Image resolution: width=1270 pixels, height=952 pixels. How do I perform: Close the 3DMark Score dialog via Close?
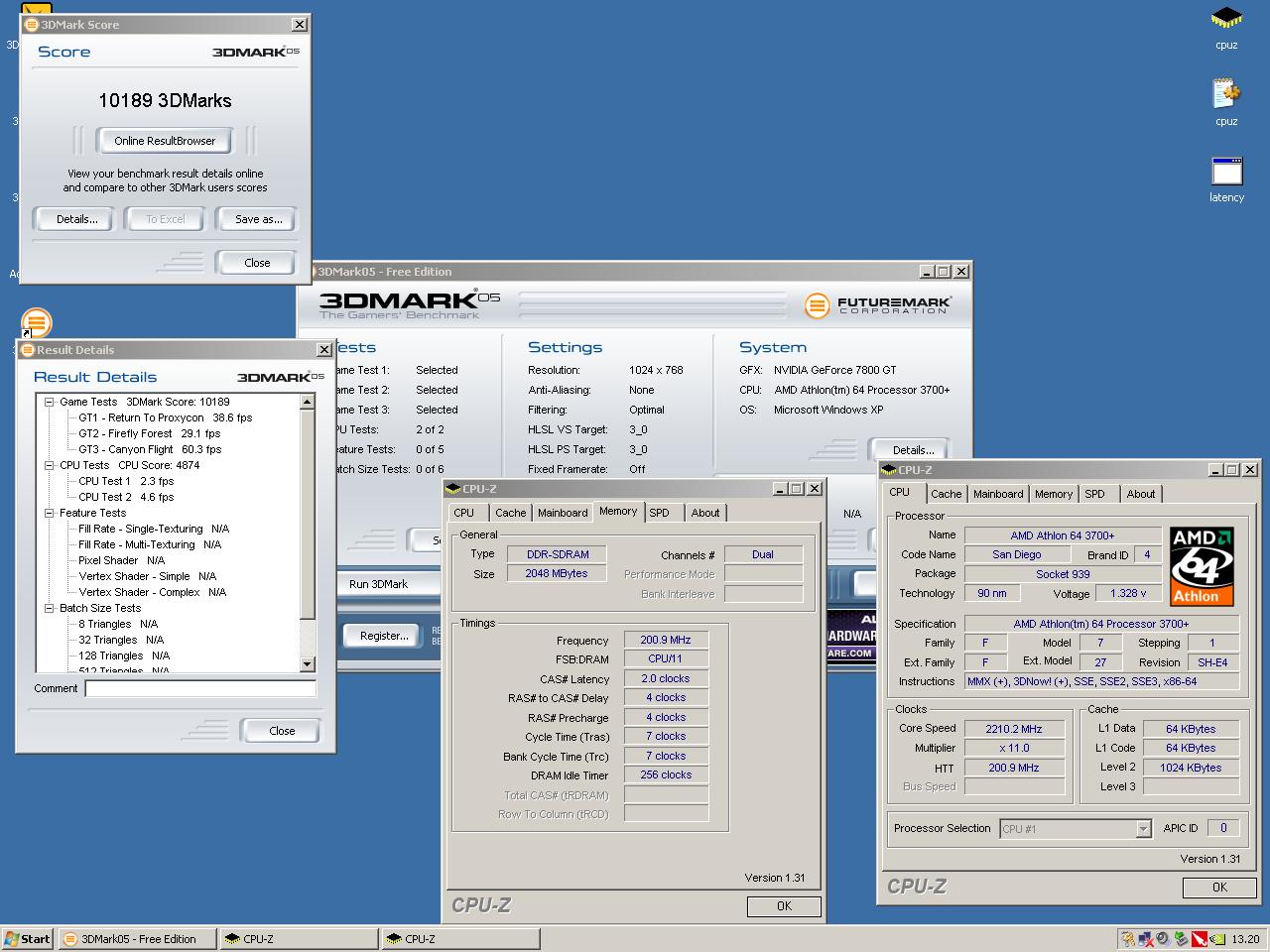(x=257, y=263)
